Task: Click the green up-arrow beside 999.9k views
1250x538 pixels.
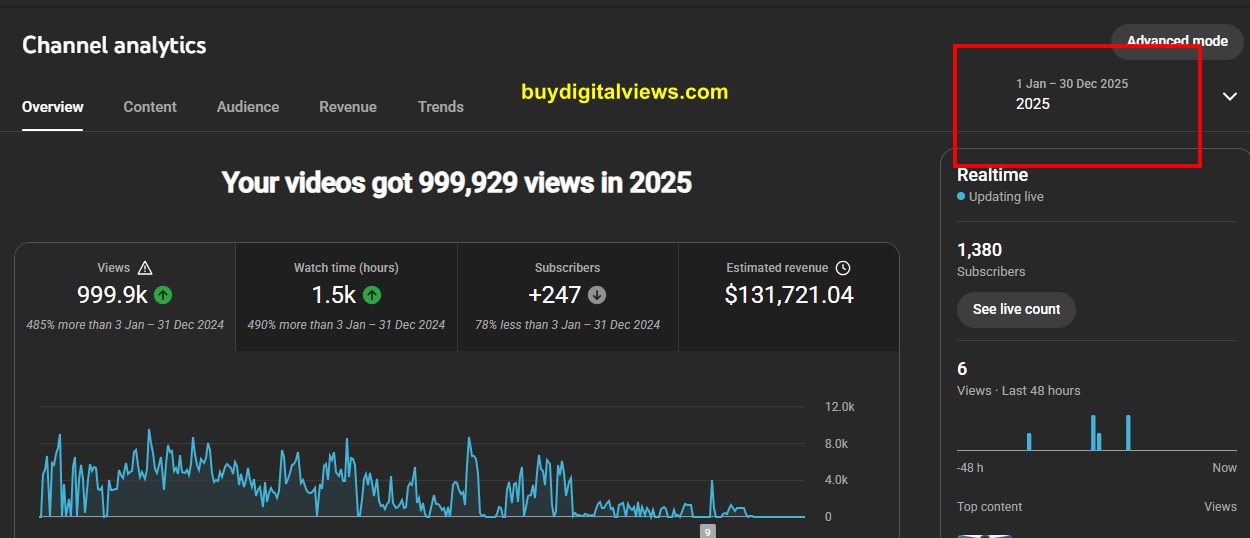Action: [163, 295]
